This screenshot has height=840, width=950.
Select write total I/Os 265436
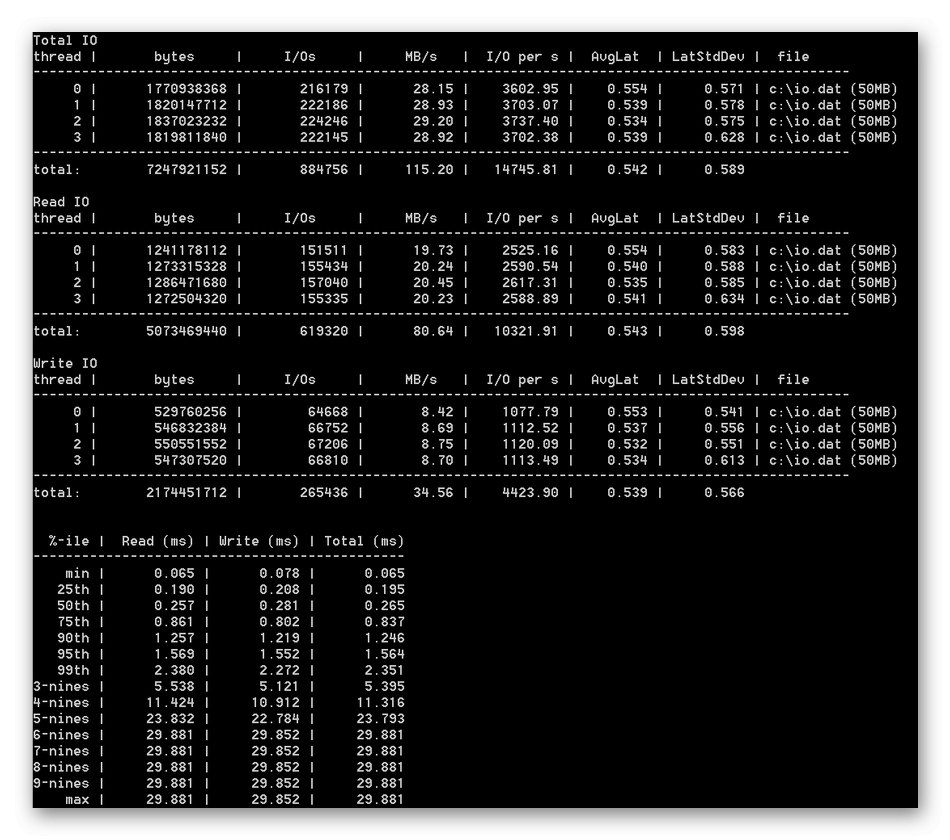pos(324,493)
